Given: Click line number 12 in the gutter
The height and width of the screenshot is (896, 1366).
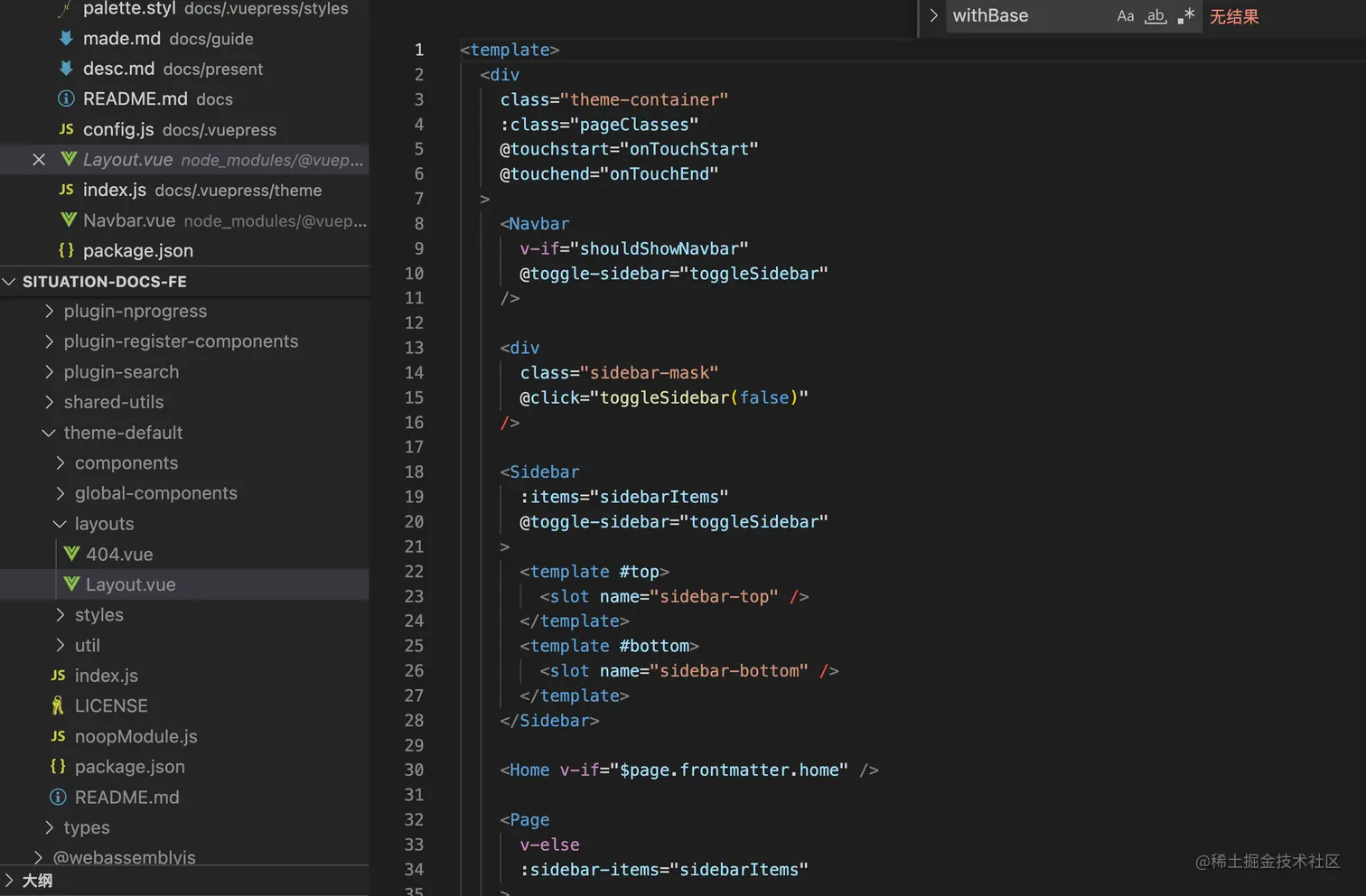Looking at the screenshot, I should coord(414,322).
